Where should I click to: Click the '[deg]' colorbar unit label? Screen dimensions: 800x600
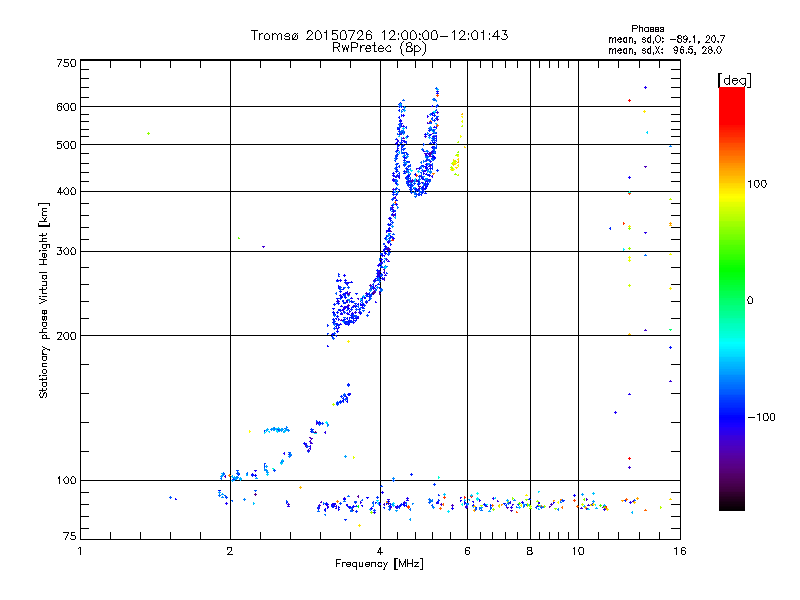(734, 80)
